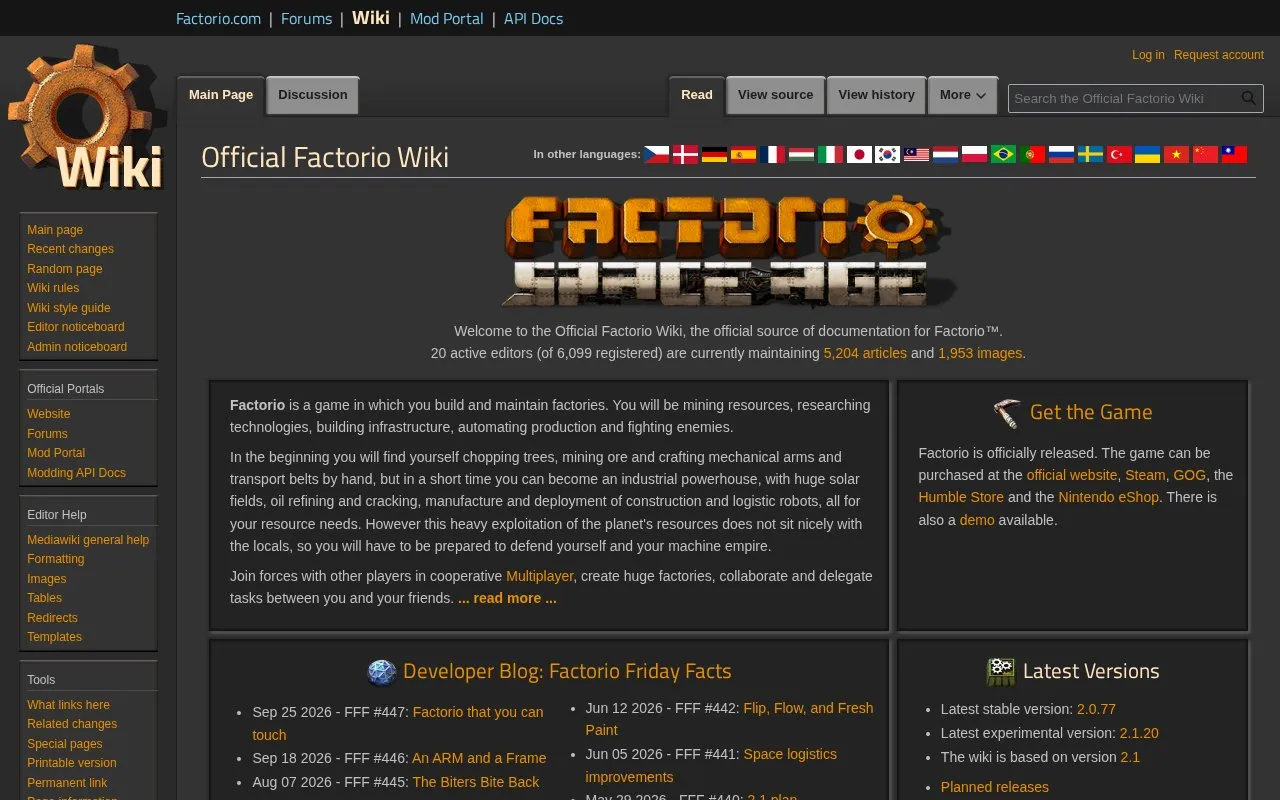This screenshot has width=1280, height=800.
Task: Select the Turkish flag language link
Action: click(1120, 154)
